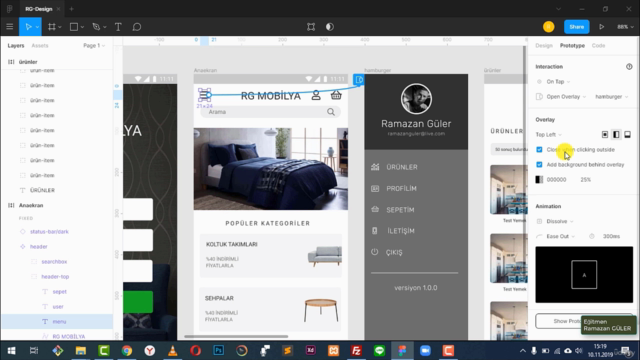Edit the 000000 hex color value

(x=556, y=180)
